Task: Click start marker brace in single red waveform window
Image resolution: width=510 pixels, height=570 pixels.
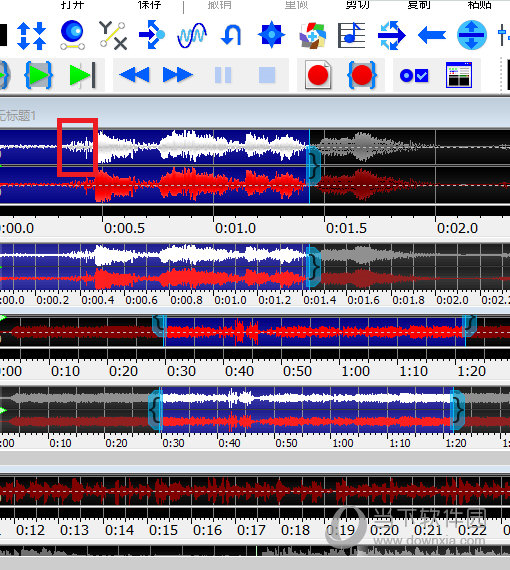Action: pos(159,326)
